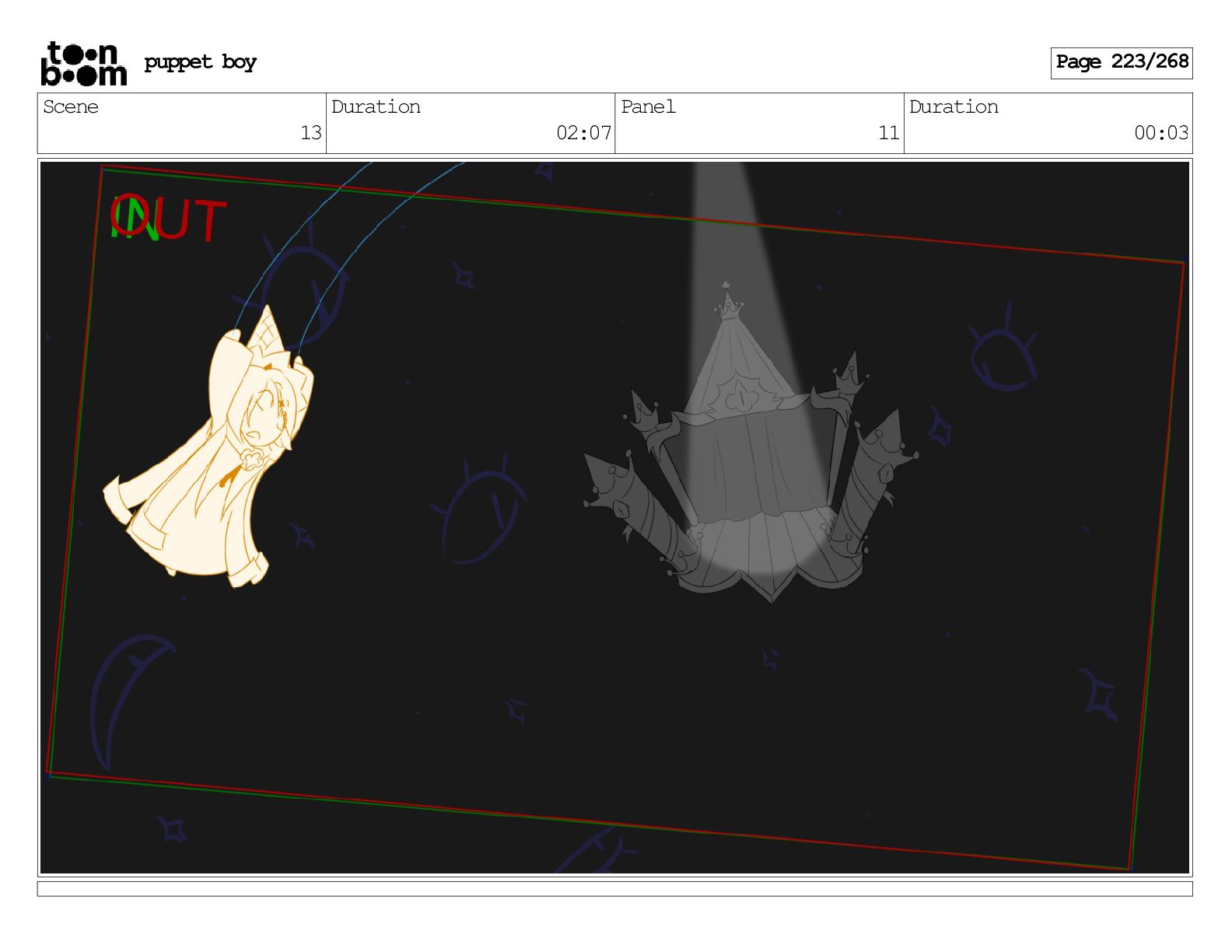Select the 'puppet boy' project title
This screenshot has height=952, width=1232.
pyautogui.click(x=200, y=62)
